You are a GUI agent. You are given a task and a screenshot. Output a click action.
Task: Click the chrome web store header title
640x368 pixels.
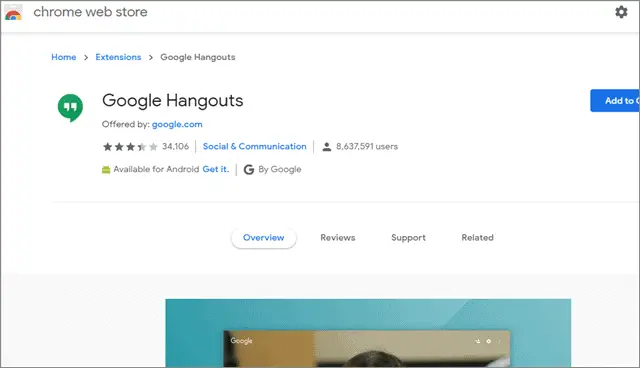[90, 12]
